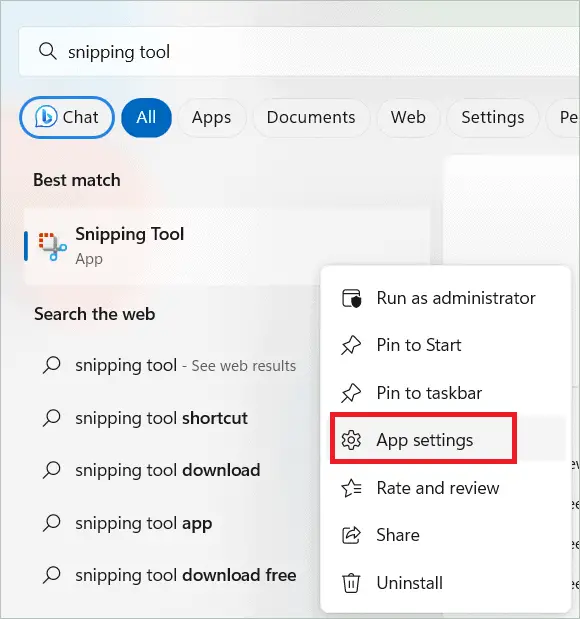Click the magnifier icon in search box
The width and height of the screenshot is (580, 619).
[x=47, y=51]
